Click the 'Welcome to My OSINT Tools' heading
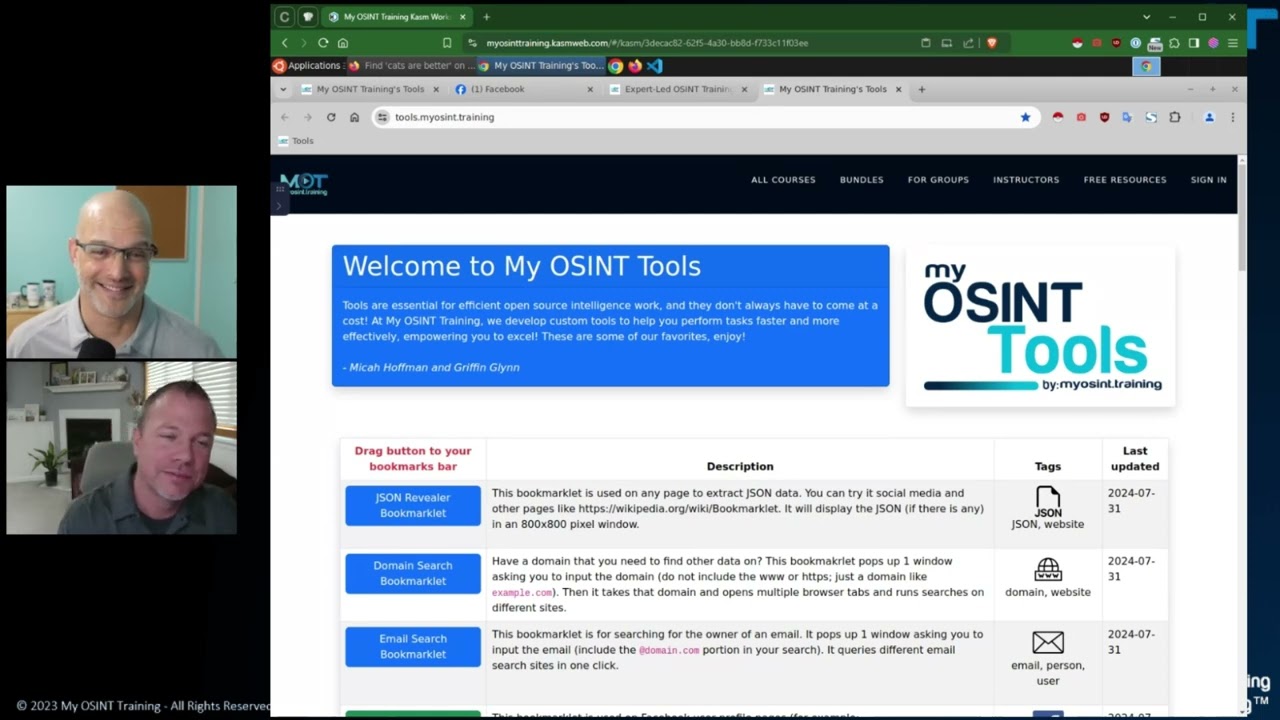This screenshot has width=1280, height=720. pyautogui.click(x=521, y=266)
